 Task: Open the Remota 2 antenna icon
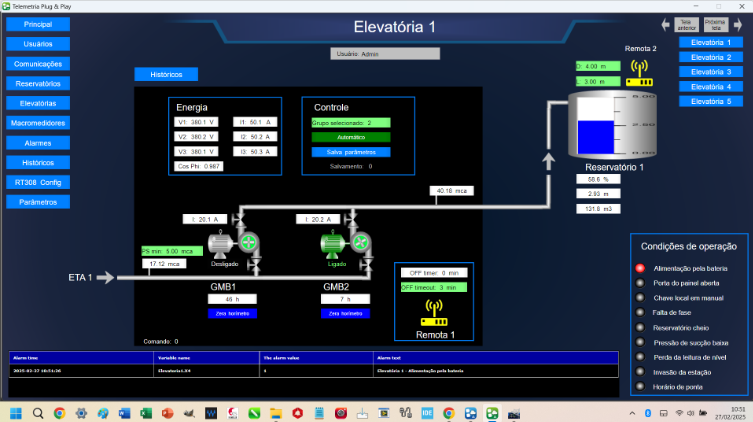pyautogui.click(x=640, y=73)
